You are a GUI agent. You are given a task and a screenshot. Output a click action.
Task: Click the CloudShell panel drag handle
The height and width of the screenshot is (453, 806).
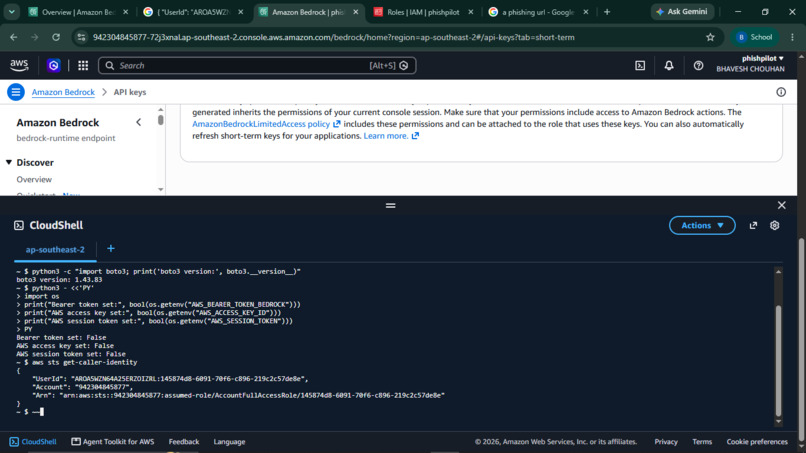click(391, 206)
